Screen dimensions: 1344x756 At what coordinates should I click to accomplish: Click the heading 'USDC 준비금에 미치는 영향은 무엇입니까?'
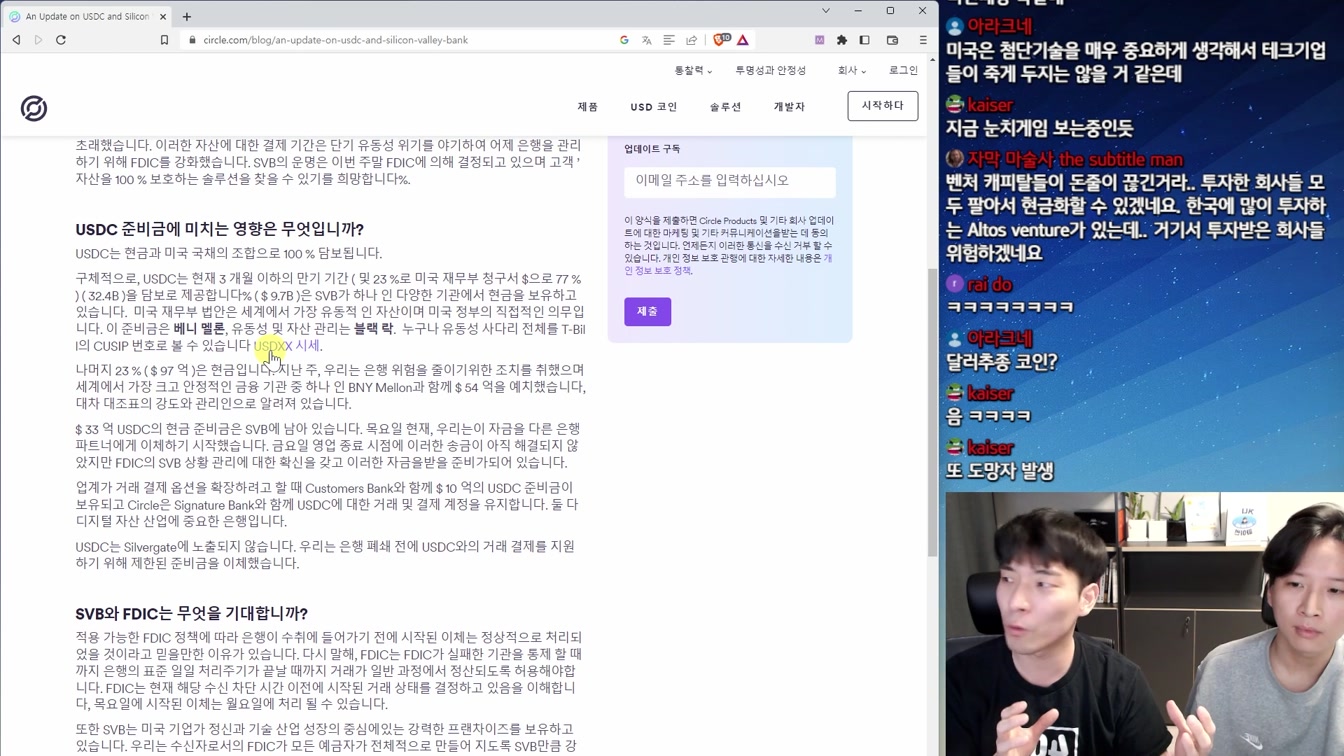pos(220,229)
